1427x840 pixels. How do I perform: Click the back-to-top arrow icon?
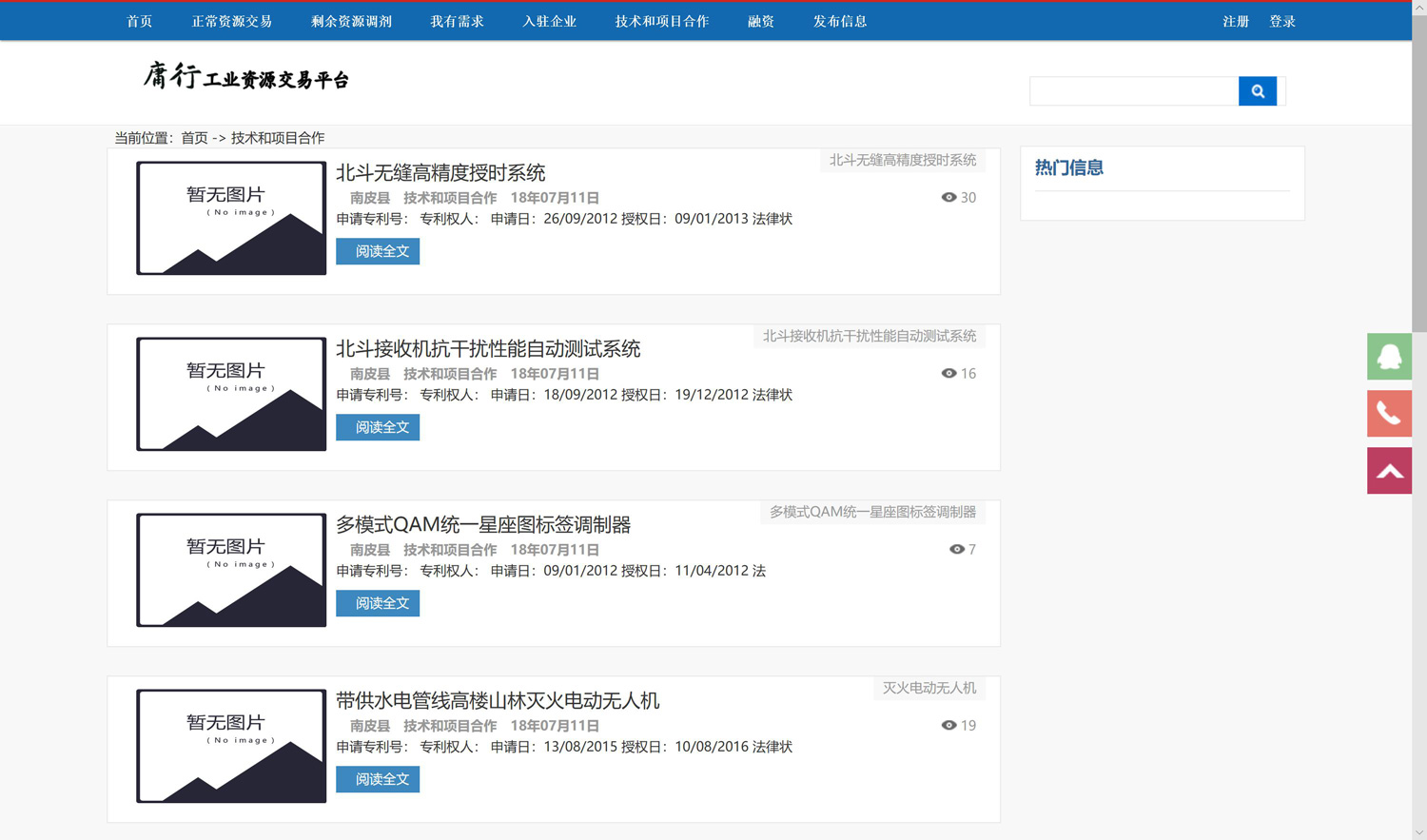coord(1389,470)
